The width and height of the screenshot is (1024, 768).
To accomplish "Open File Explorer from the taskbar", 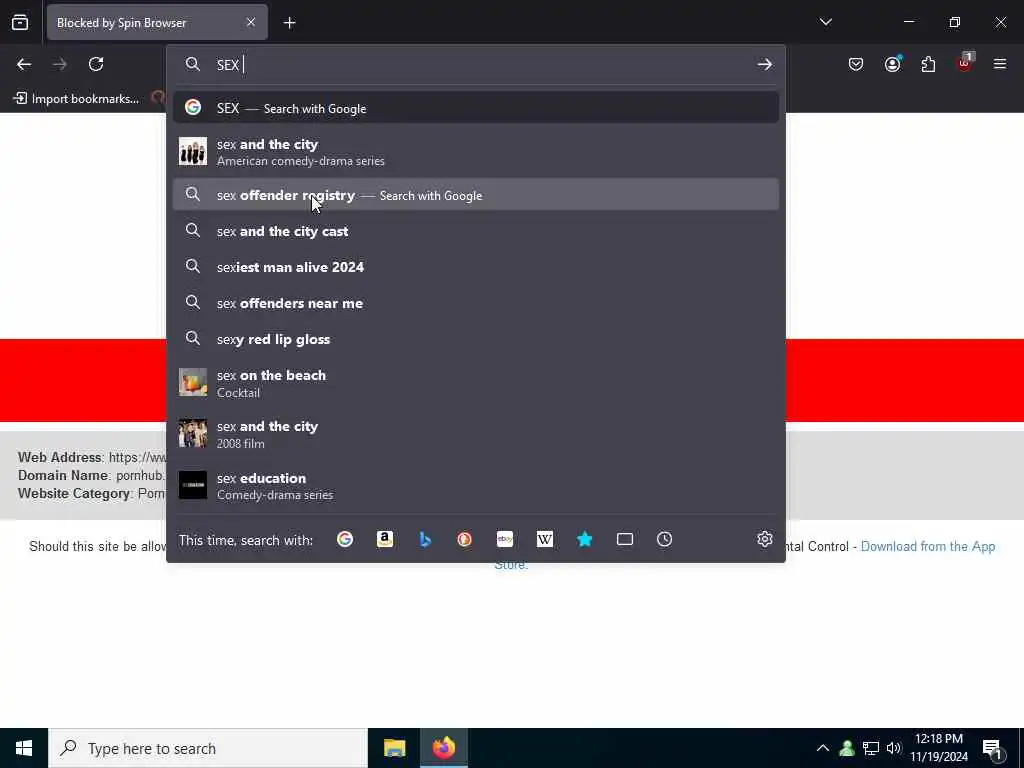I will point(394,748).
